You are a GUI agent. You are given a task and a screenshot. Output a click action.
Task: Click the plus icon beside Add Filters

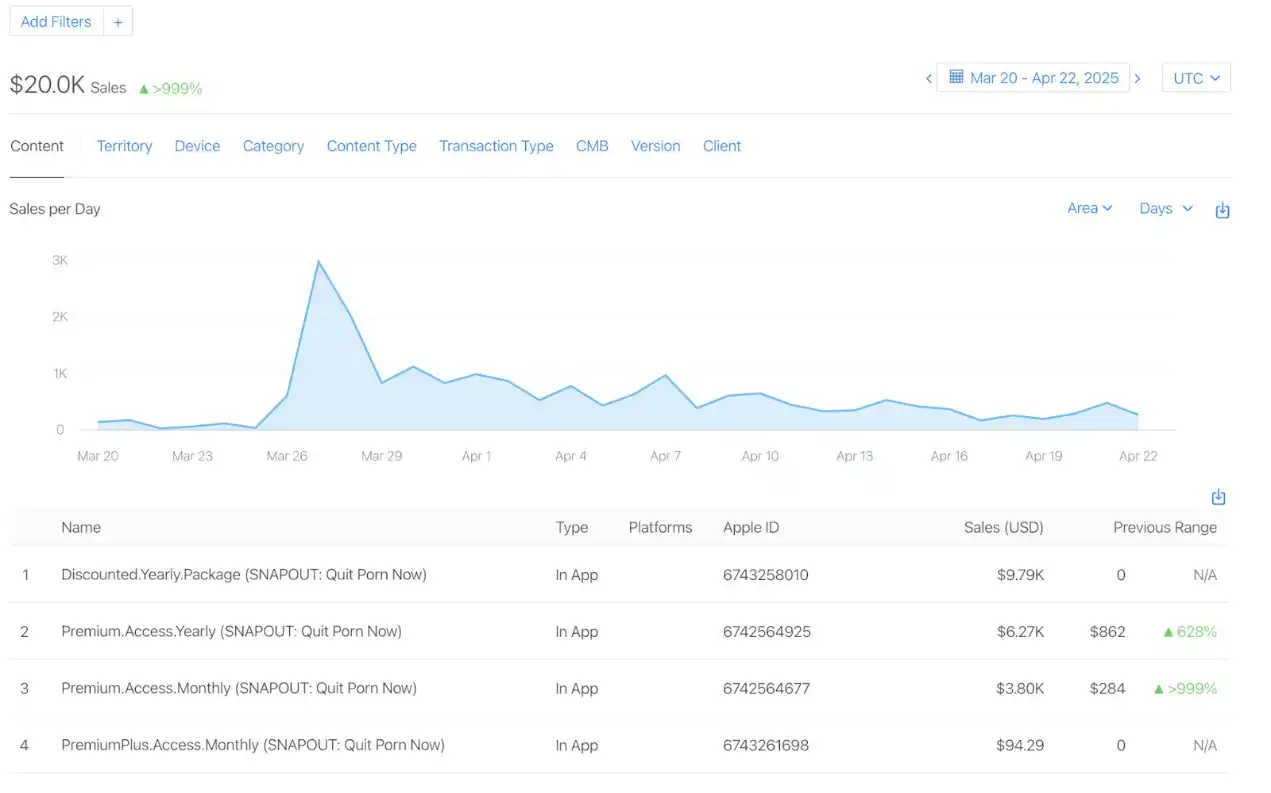tap(117, 22)
